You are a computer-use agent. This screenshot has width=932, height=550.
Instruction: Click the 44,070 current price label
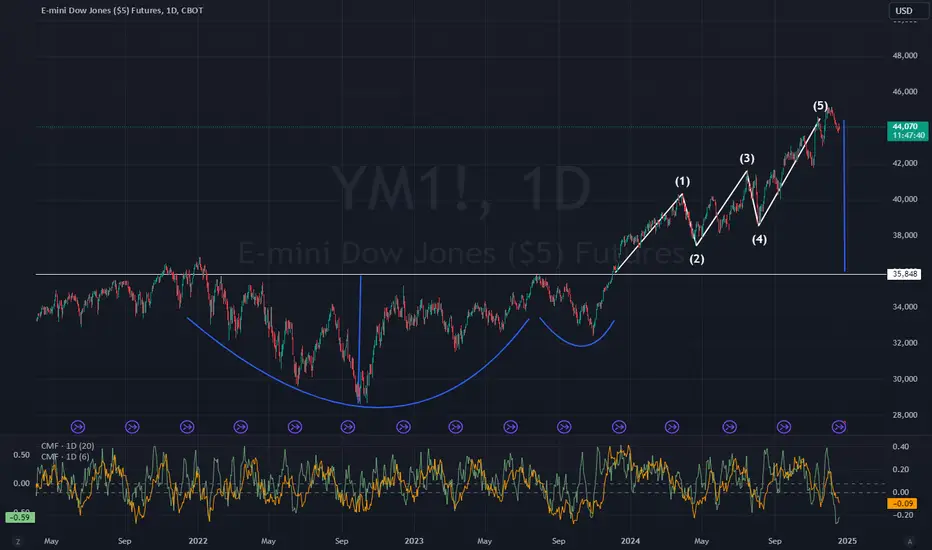908,131
